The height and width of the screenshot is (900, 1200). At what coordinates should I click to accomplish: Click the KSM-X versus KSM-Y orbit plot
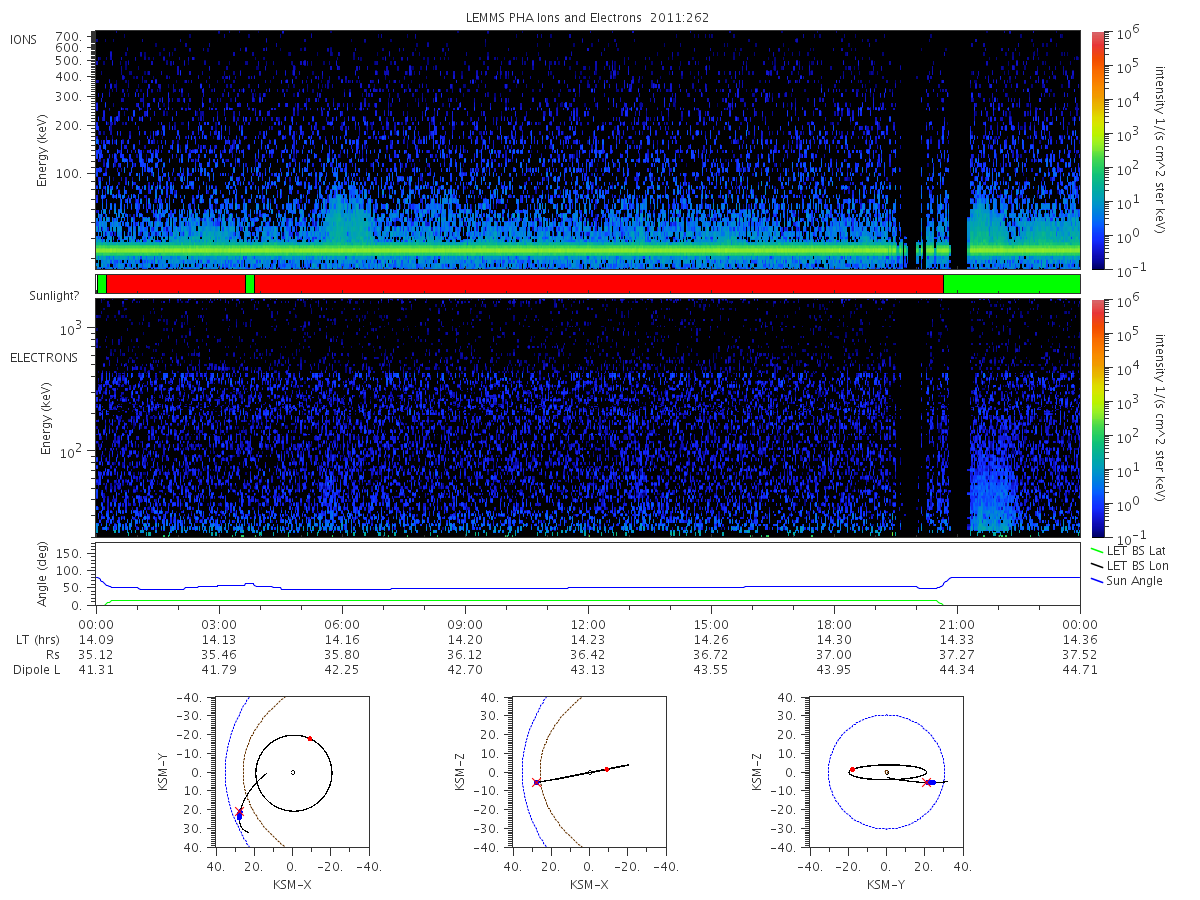[x=292, y=772]
